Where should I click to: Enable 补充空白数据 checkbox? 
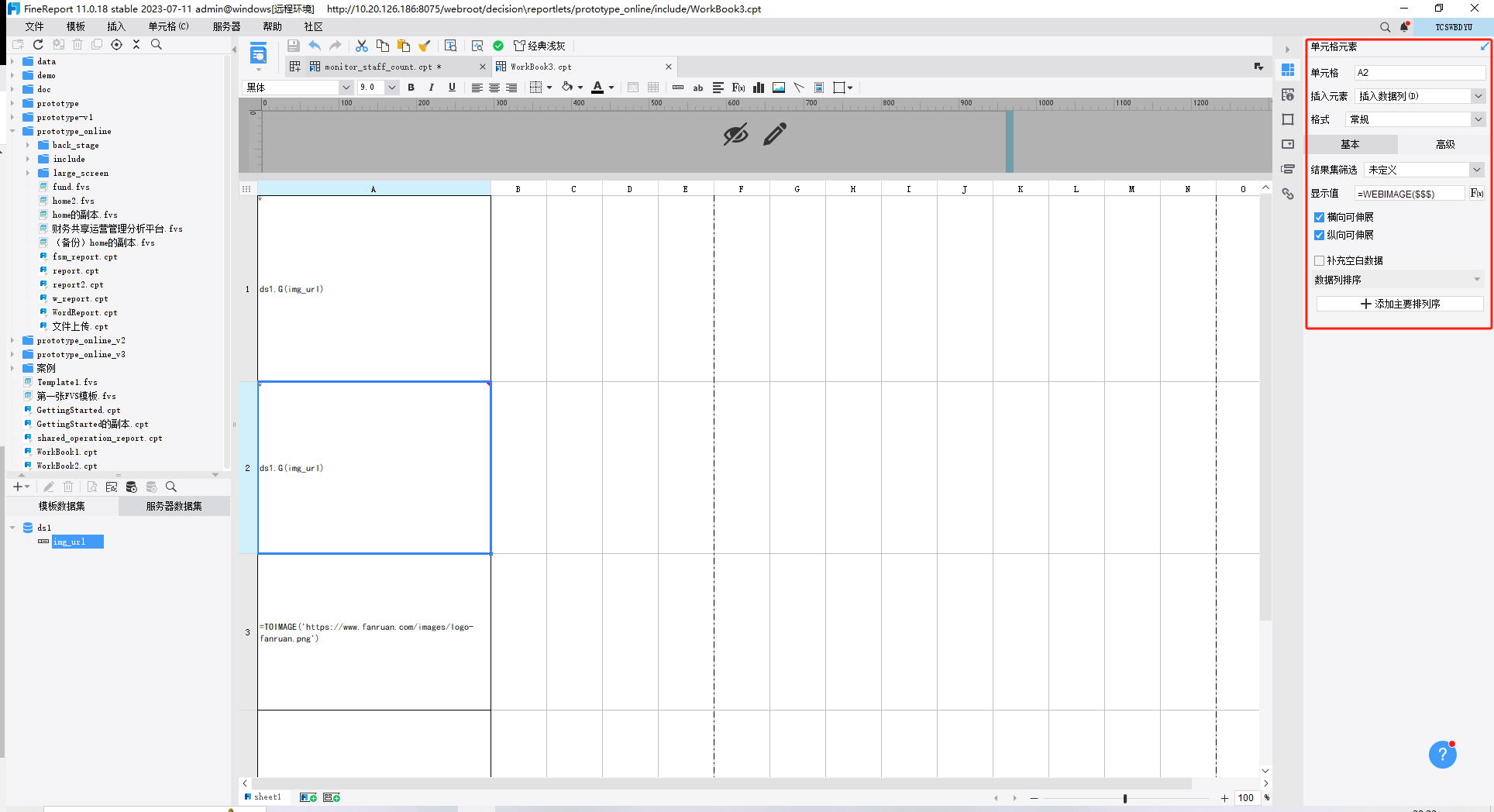click(x=1319, y=261)
